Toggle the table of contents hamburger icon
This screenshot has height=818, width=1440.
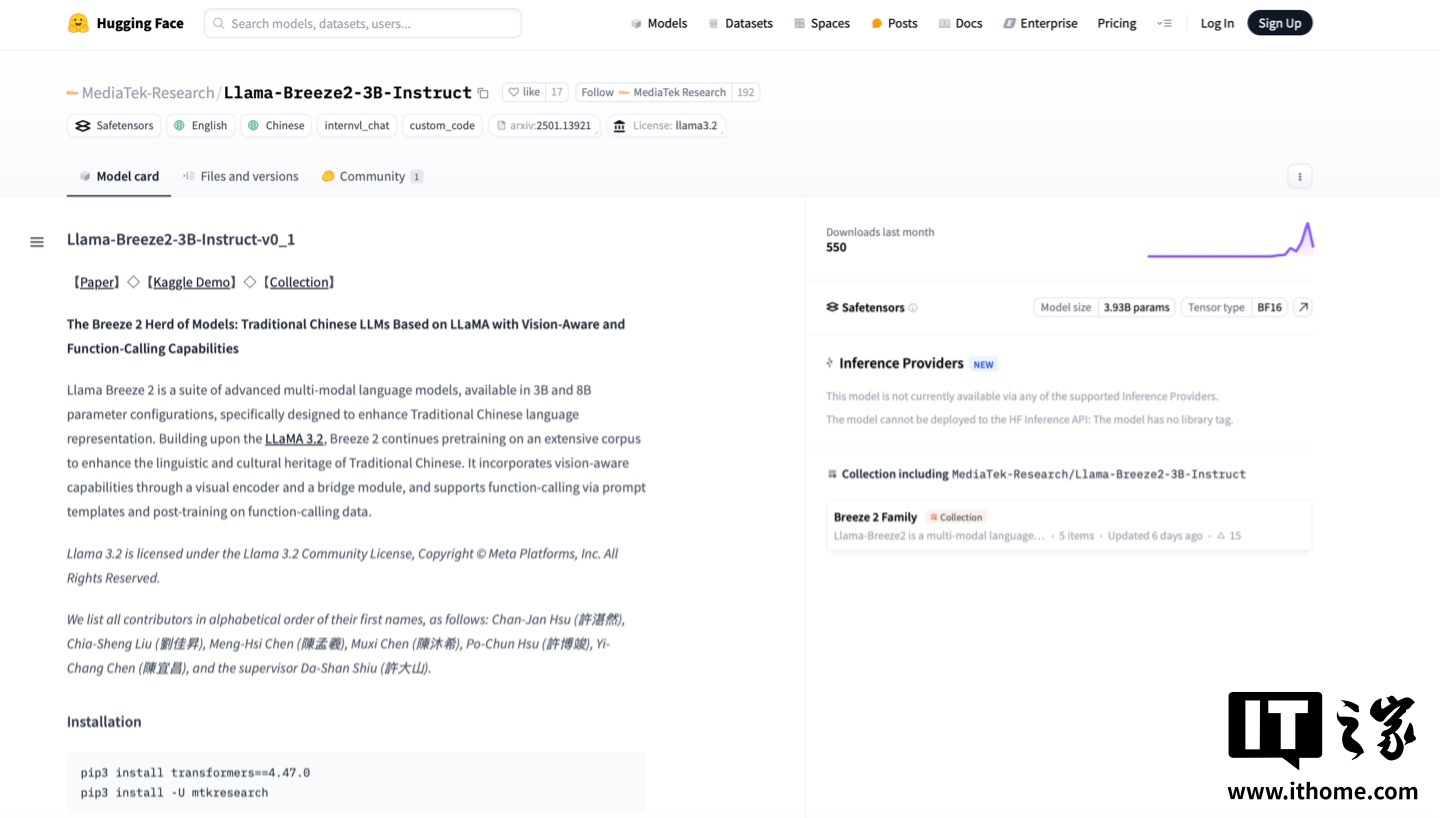pyautogui.click(x=37, y=241)
